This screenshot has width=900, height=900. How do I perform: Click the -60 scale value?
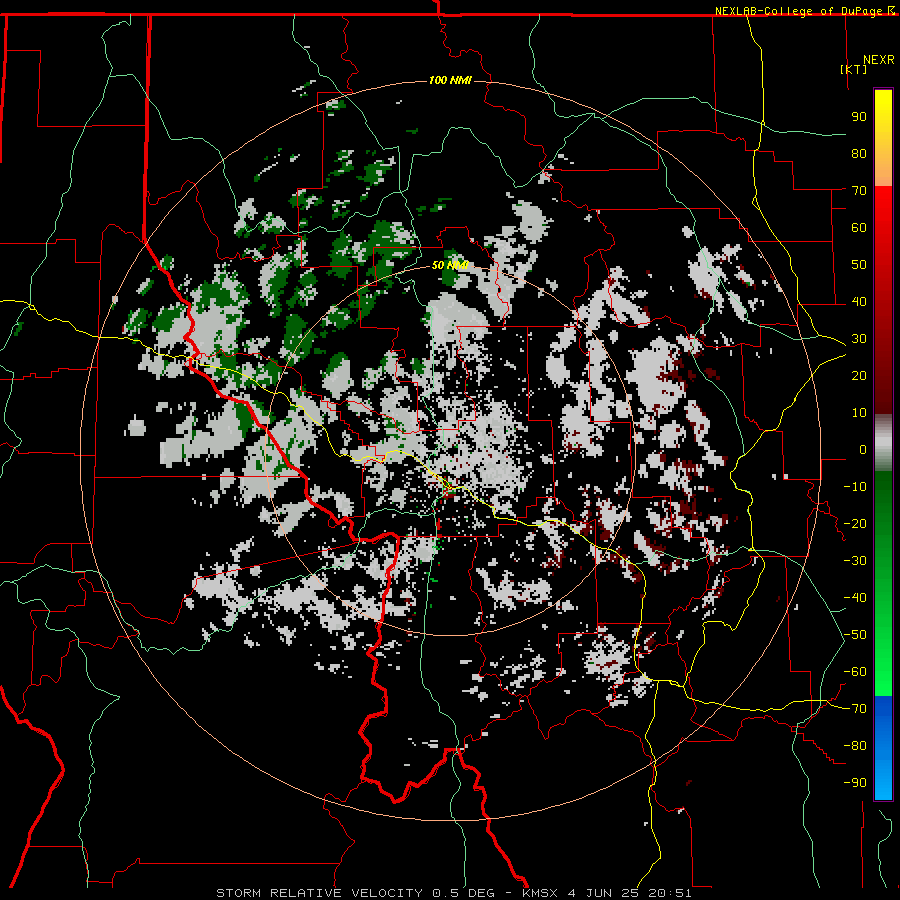855,672
